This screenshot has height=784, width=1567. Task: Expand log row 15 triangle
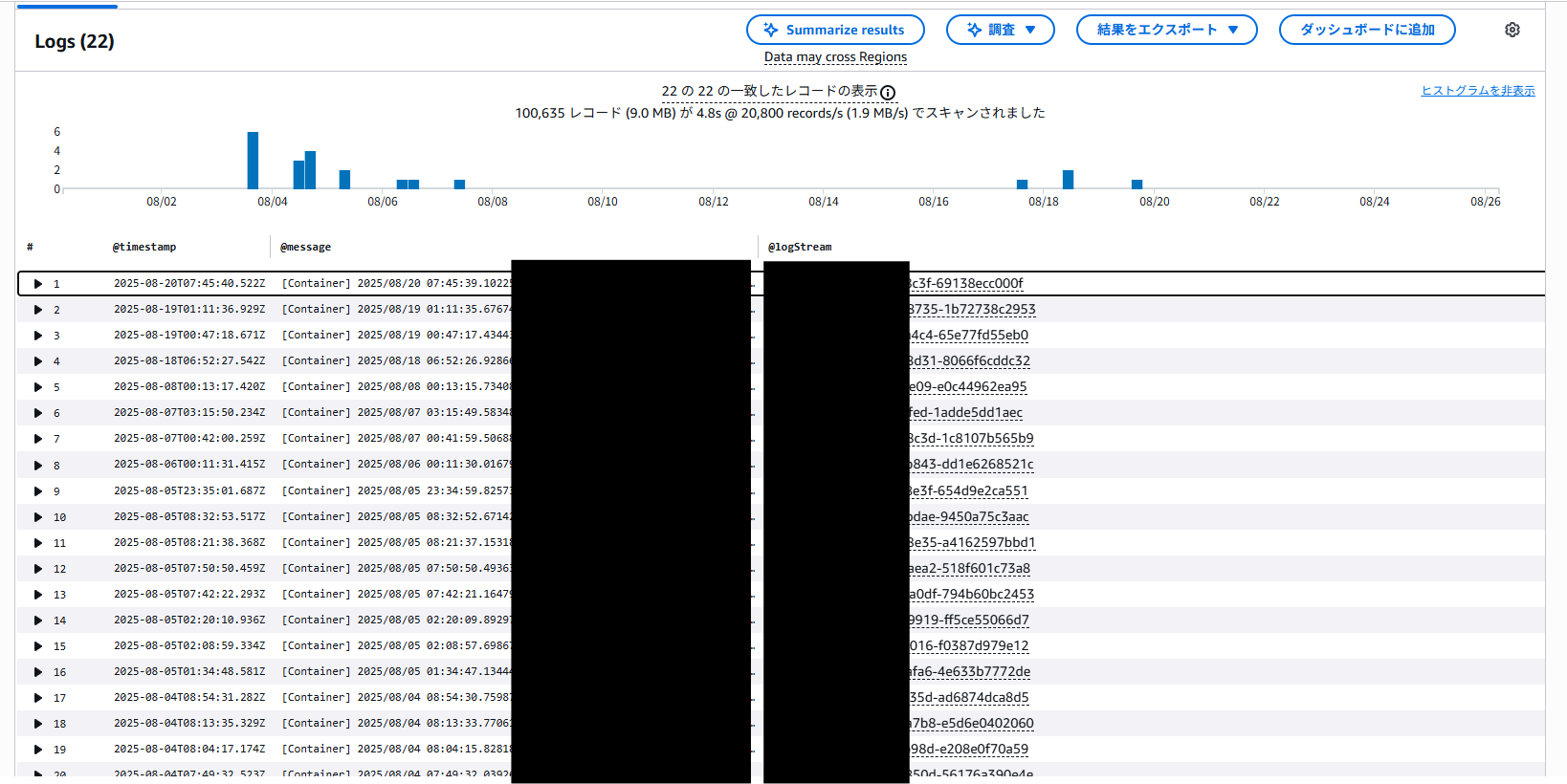38,646
